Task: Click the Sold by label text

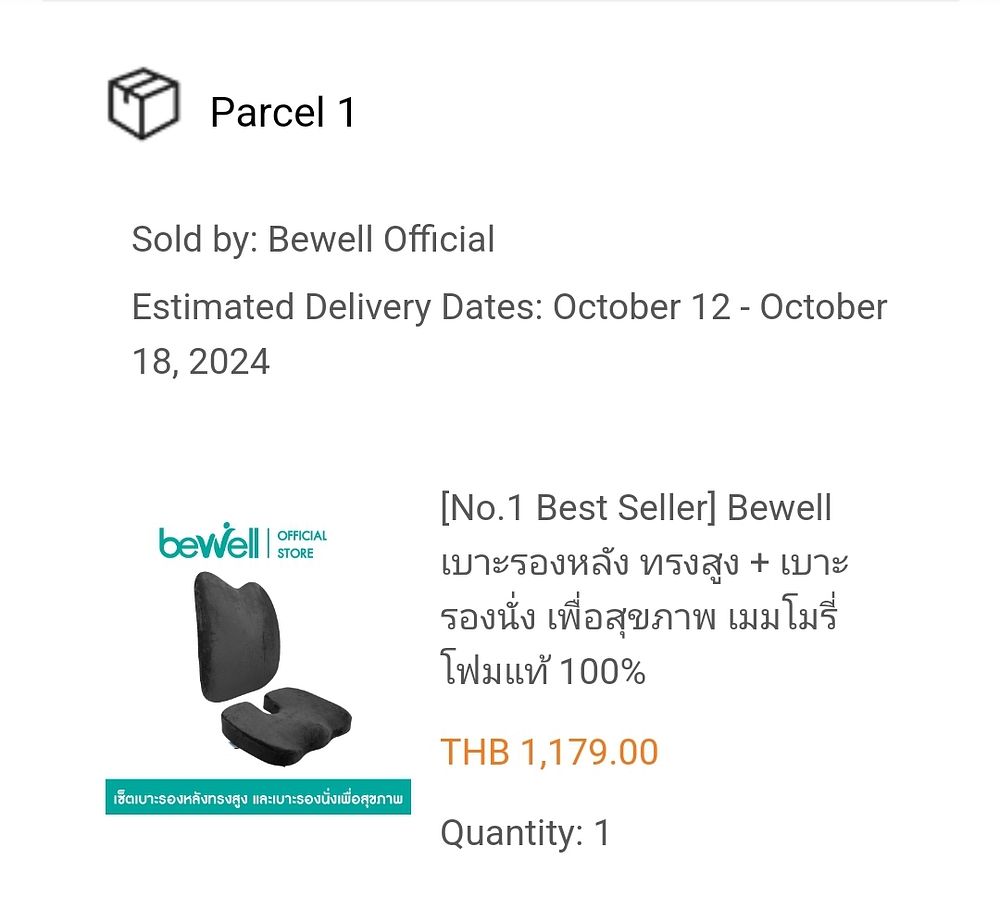Action: click(x=195, y=239)
